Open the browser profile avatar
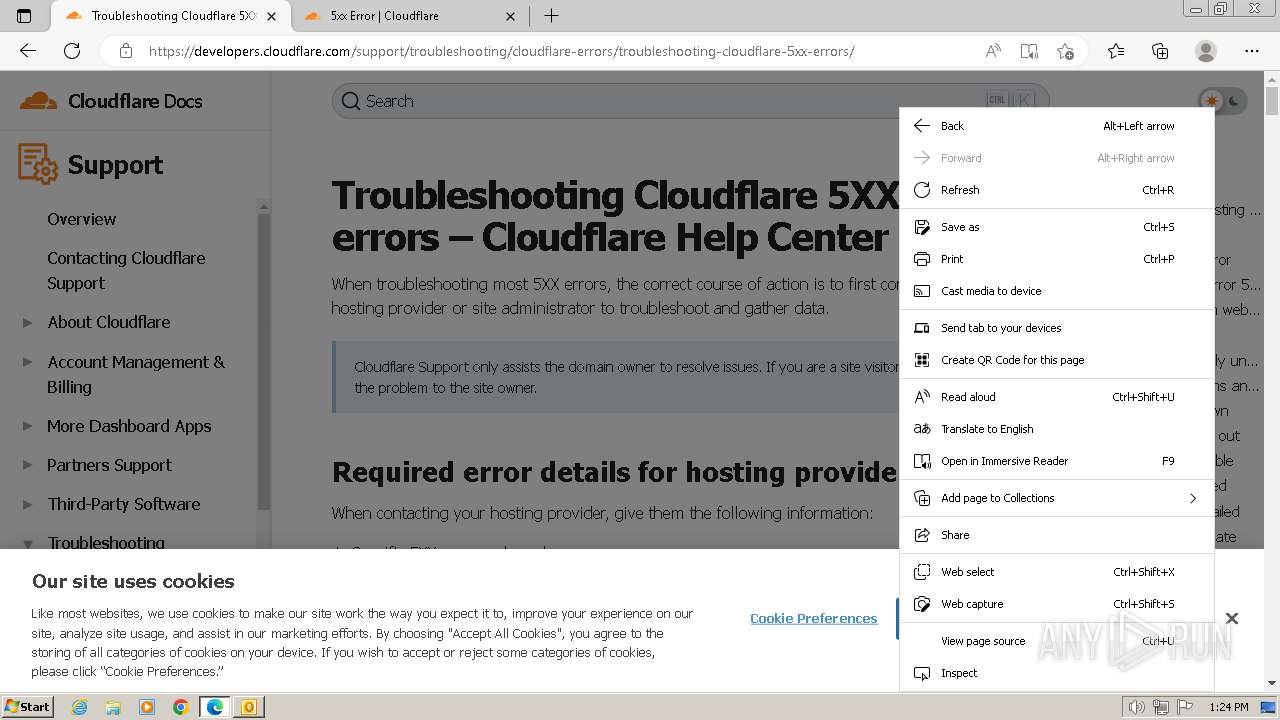Viewport: 1280px width, 720px height. coord(1206,51)
